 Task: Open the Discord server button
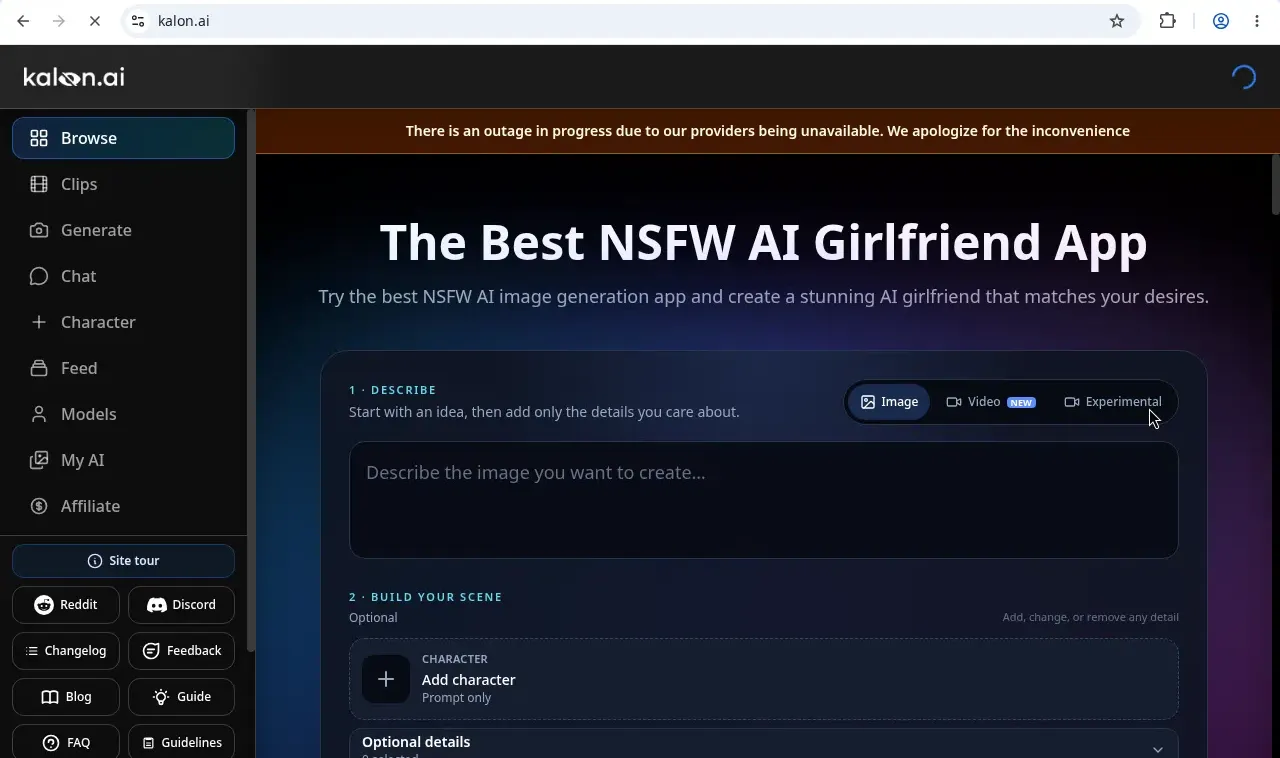coord(181,605)
